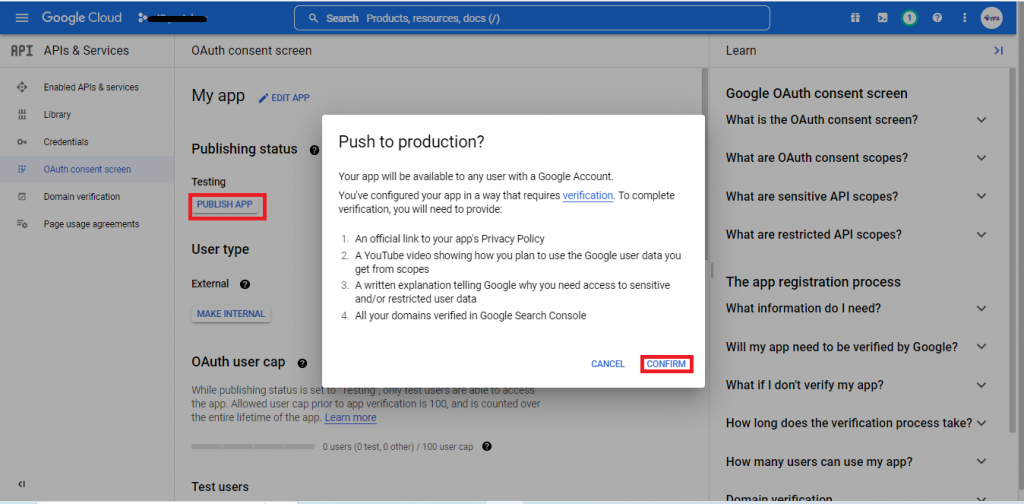The height and width of the screenshot is (504, 1024).
Task: Click the Learn more link under OAuth user cap
Action: (350, 418)
